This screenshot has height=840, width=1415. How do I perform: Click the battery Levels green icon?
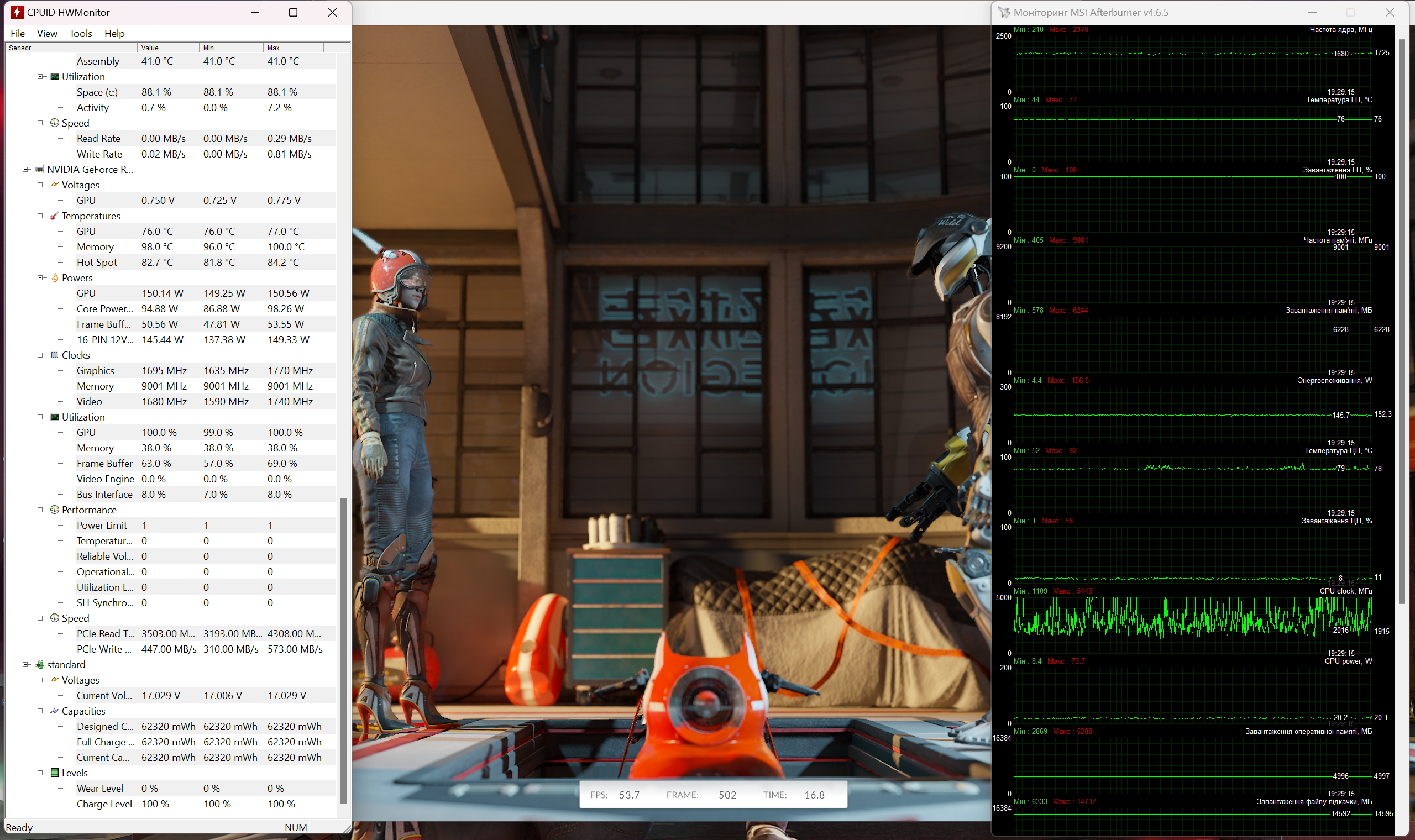54,773
